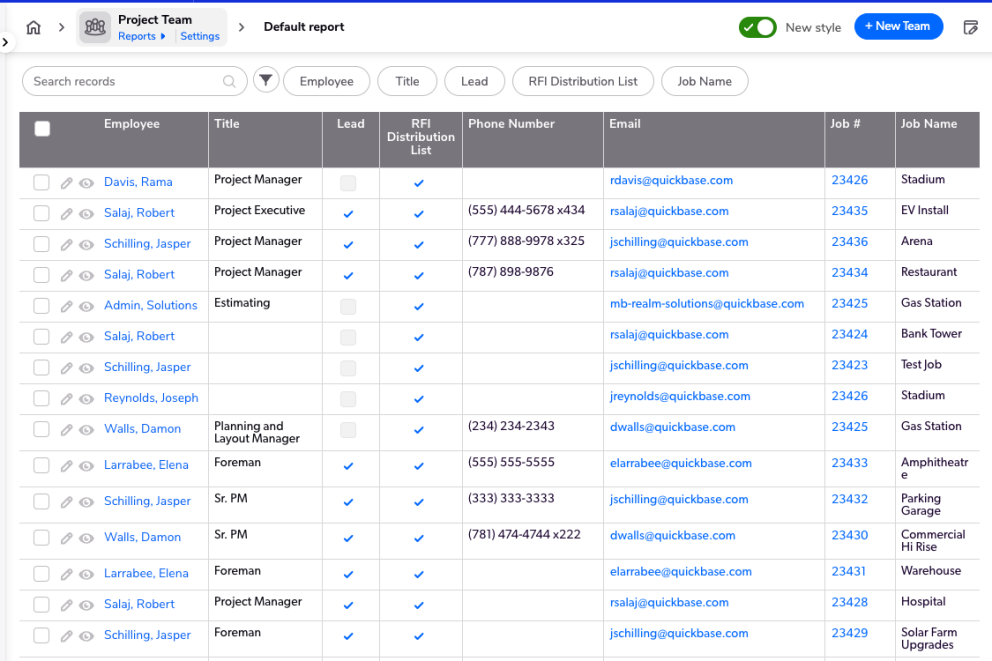Open the RFI Distribution List filter
Screen dimensions: 992x661
click(x=583, y=82)
